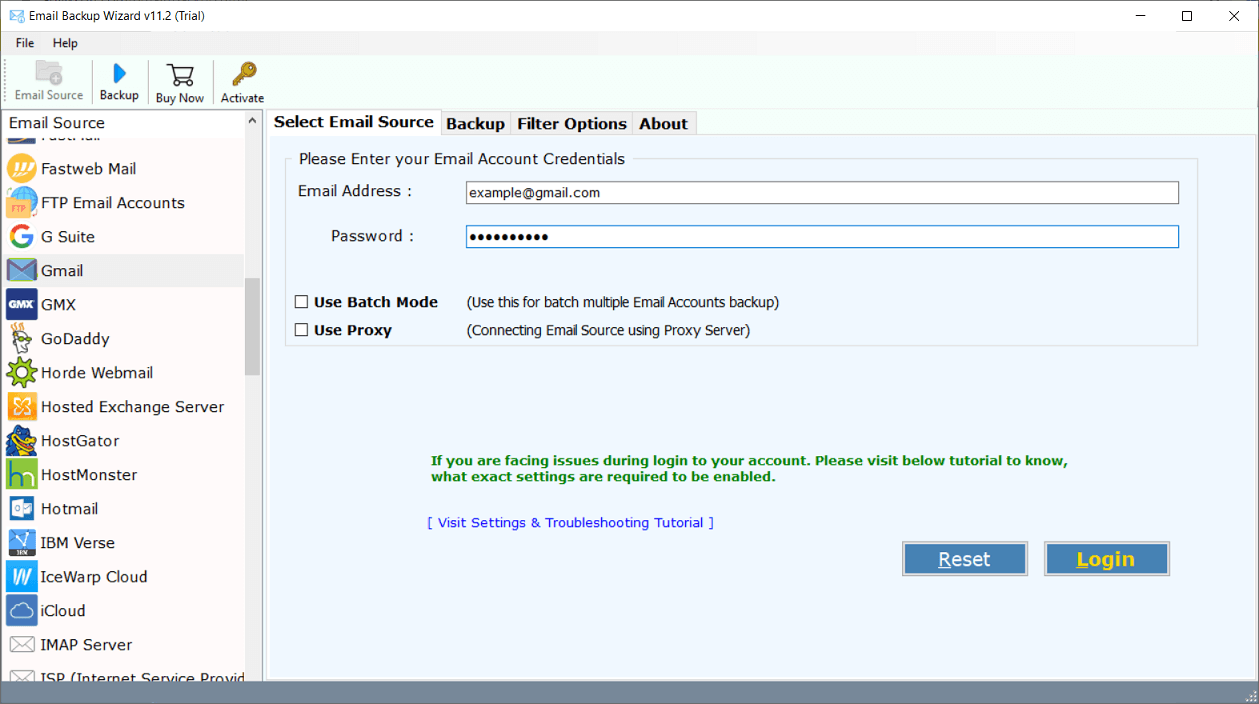Click into the Email Address field
This screenshot has height=704, width=1259.
tap(822, 192)
